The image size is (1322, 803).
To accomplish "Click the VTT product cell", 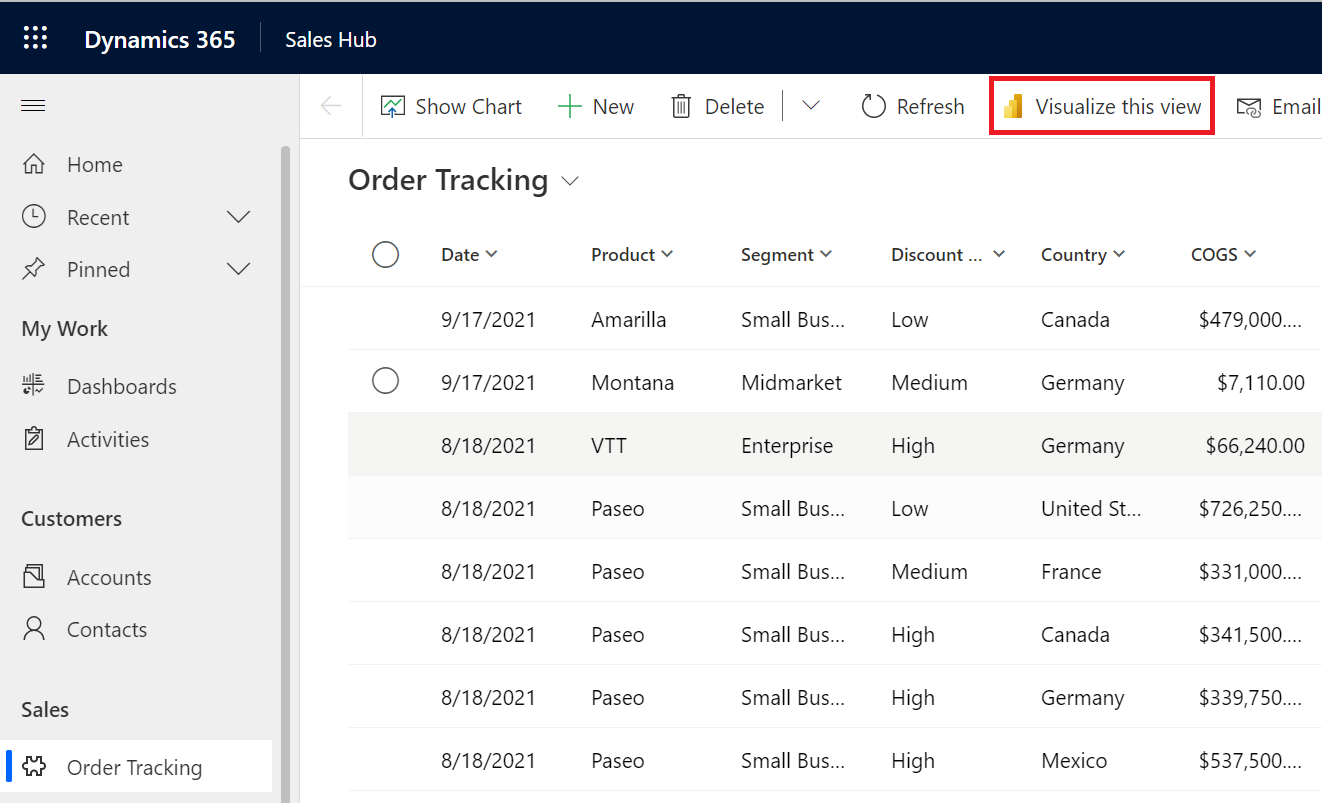I will point(609,445).
